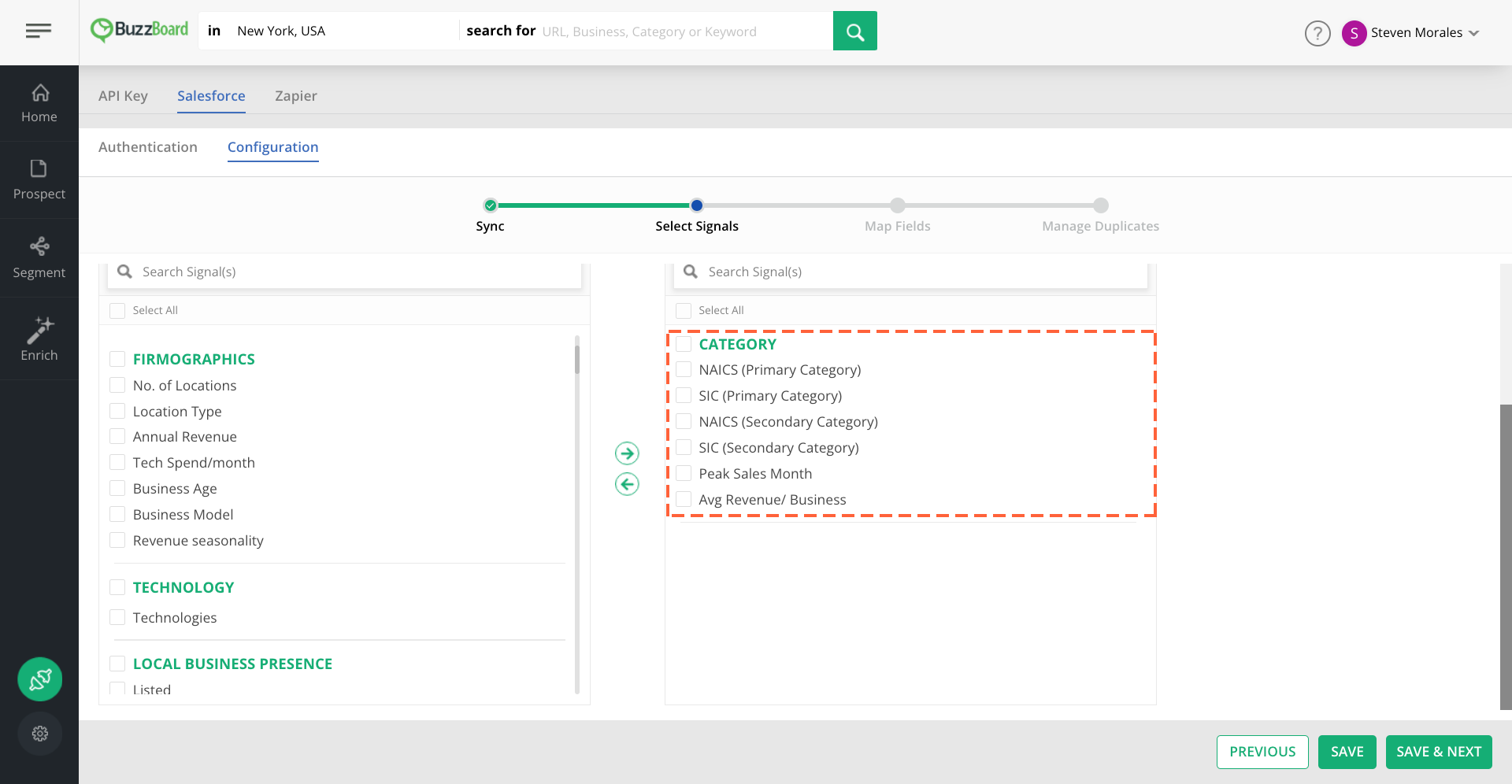Click the left arrow to remove signals
The width and height of the screenshot is (1512, 784).
coord(627,484)
